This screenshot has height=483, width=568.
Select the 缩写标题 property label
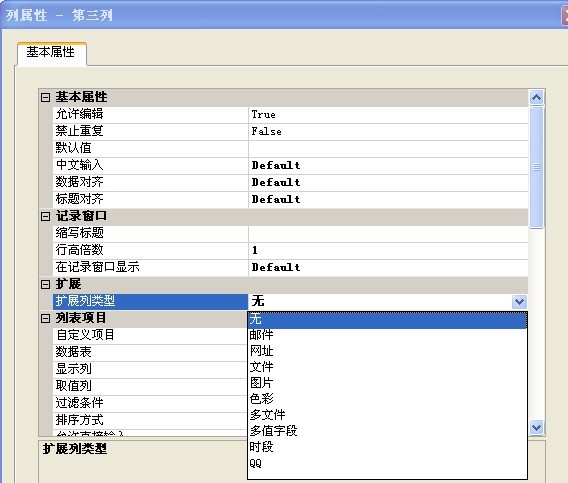[x=80, y=233]
